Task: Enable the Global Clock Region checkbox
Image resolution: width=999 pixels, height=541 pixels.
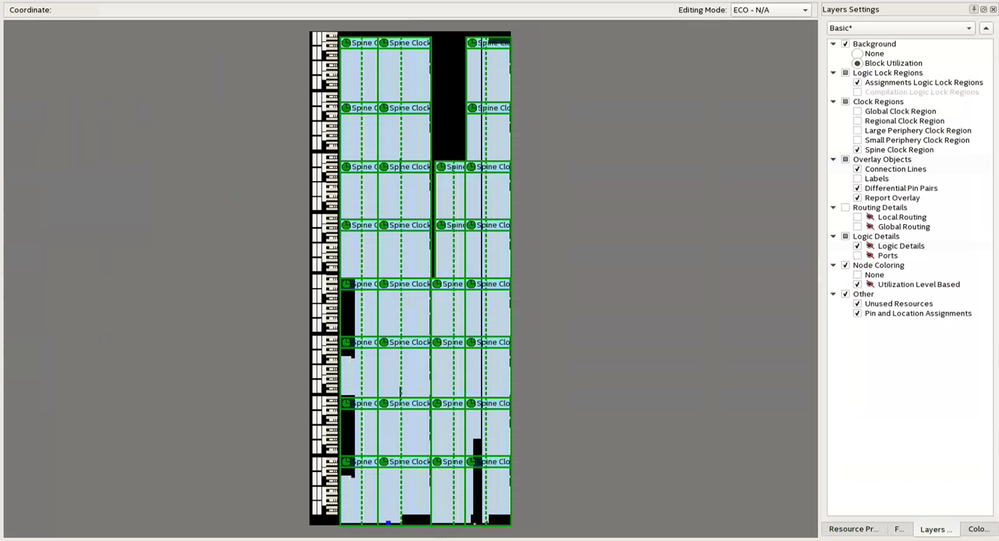Action: pyautogui.click(x=858, y=112)
